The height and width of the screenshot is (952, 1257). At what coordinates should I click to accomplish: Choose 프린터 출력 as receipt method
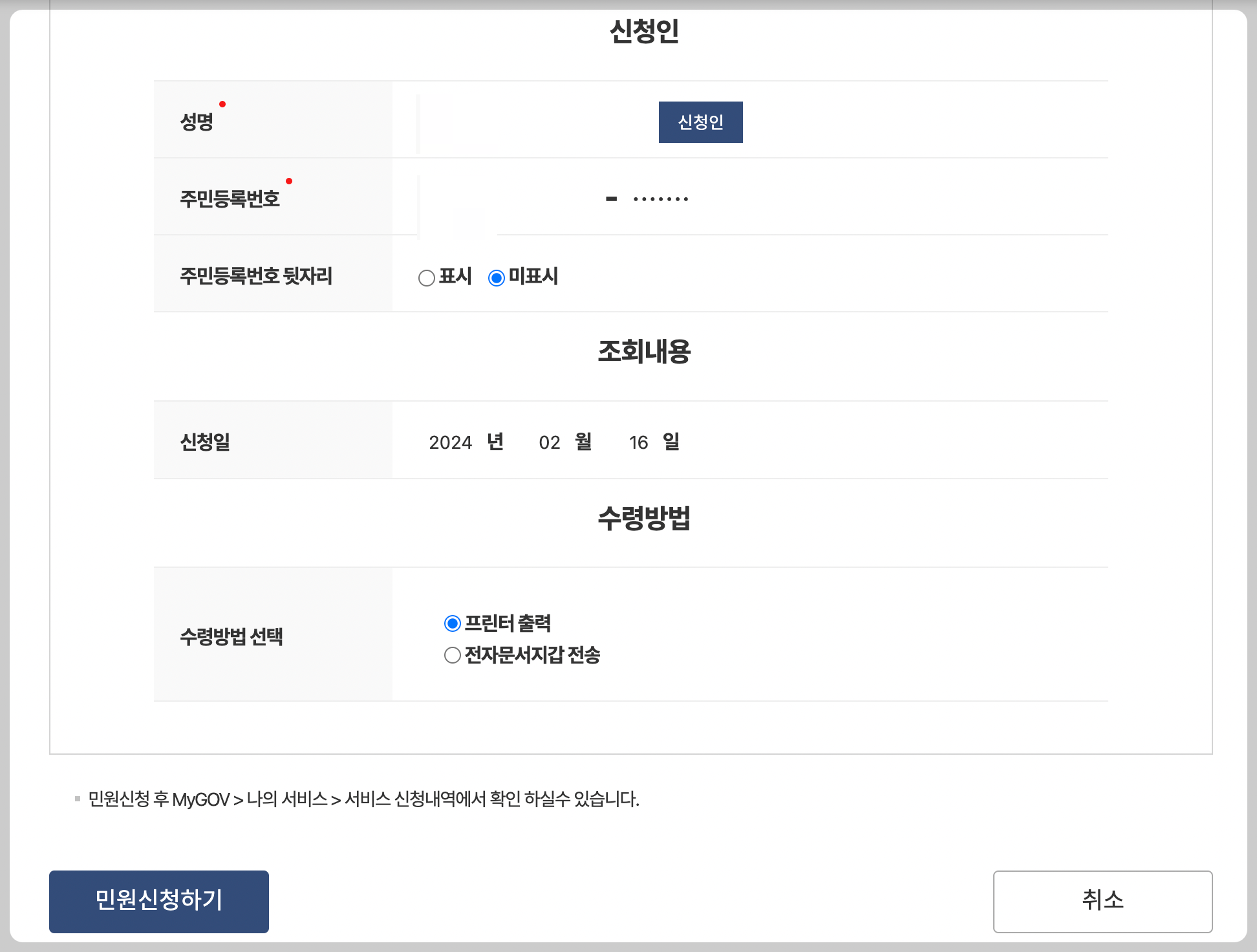pos(453,623)
